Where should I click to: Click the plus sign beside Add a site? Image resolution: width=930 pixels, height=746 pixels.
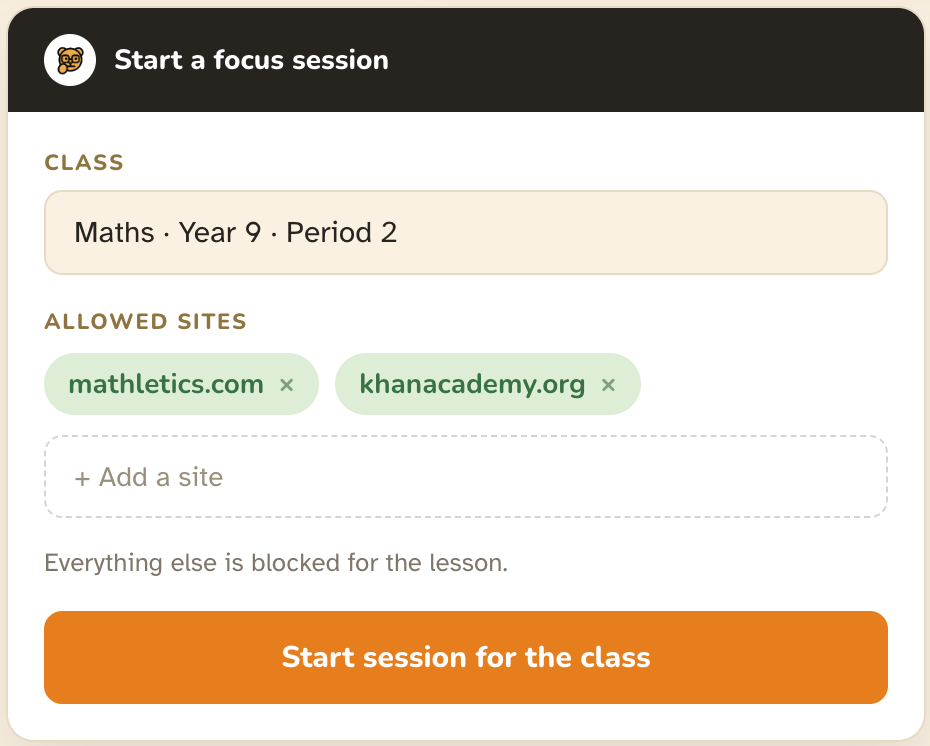pos(82,478)
